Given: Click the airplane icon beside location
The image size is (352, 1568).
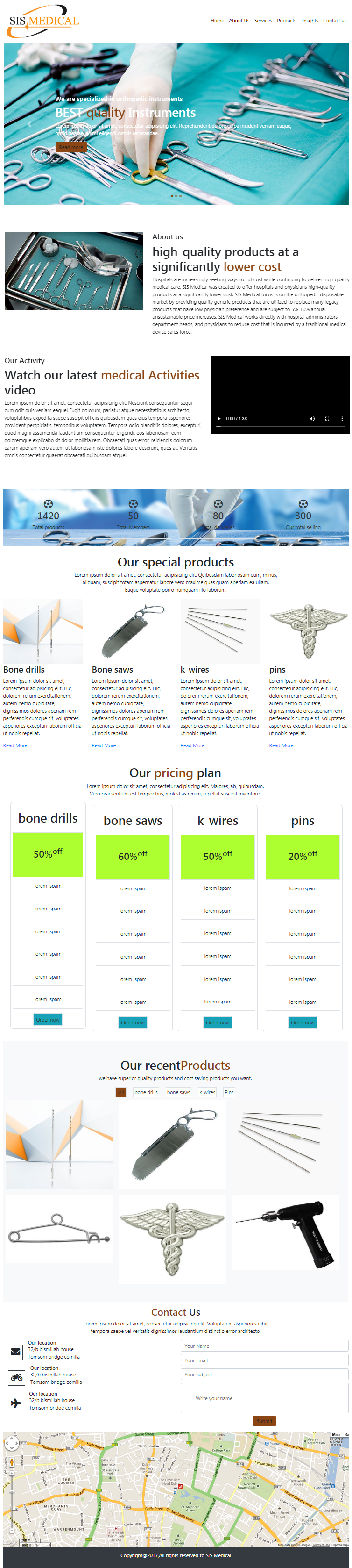Looking at the screenshot, I should 16,1403.
